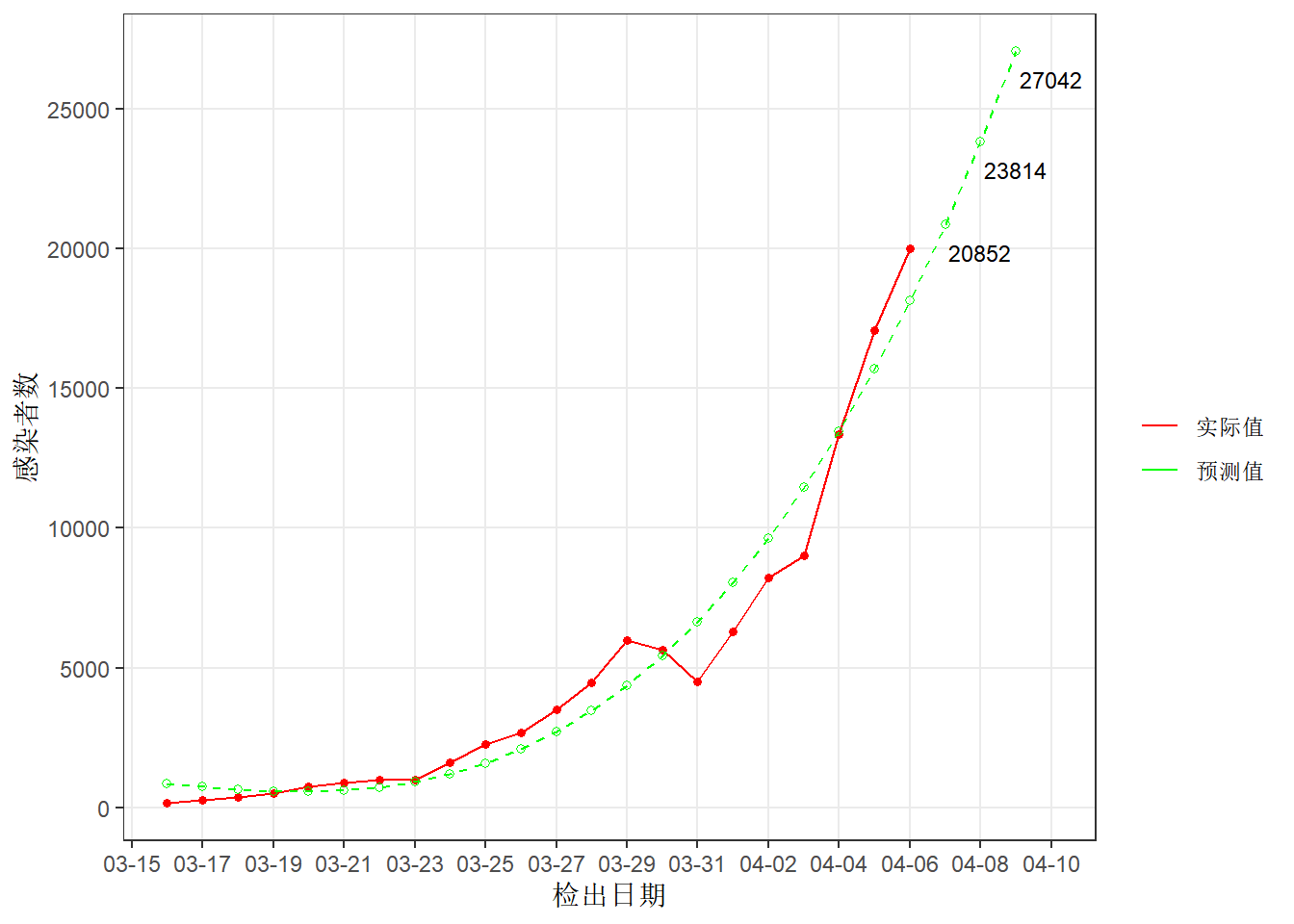Click the 03-31 date tick label

coord(697,864)
